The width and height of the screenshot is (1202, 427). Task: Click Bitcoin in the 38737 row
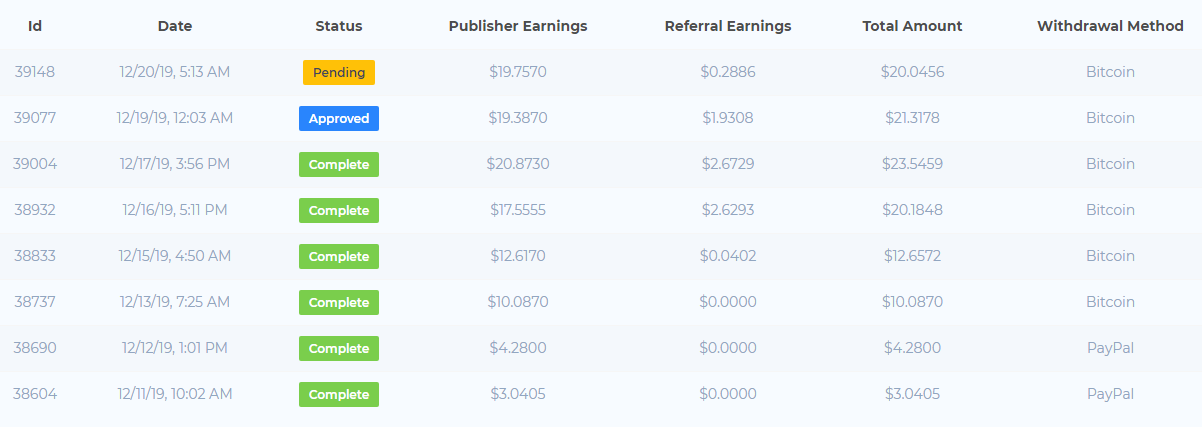(1110, 302)
